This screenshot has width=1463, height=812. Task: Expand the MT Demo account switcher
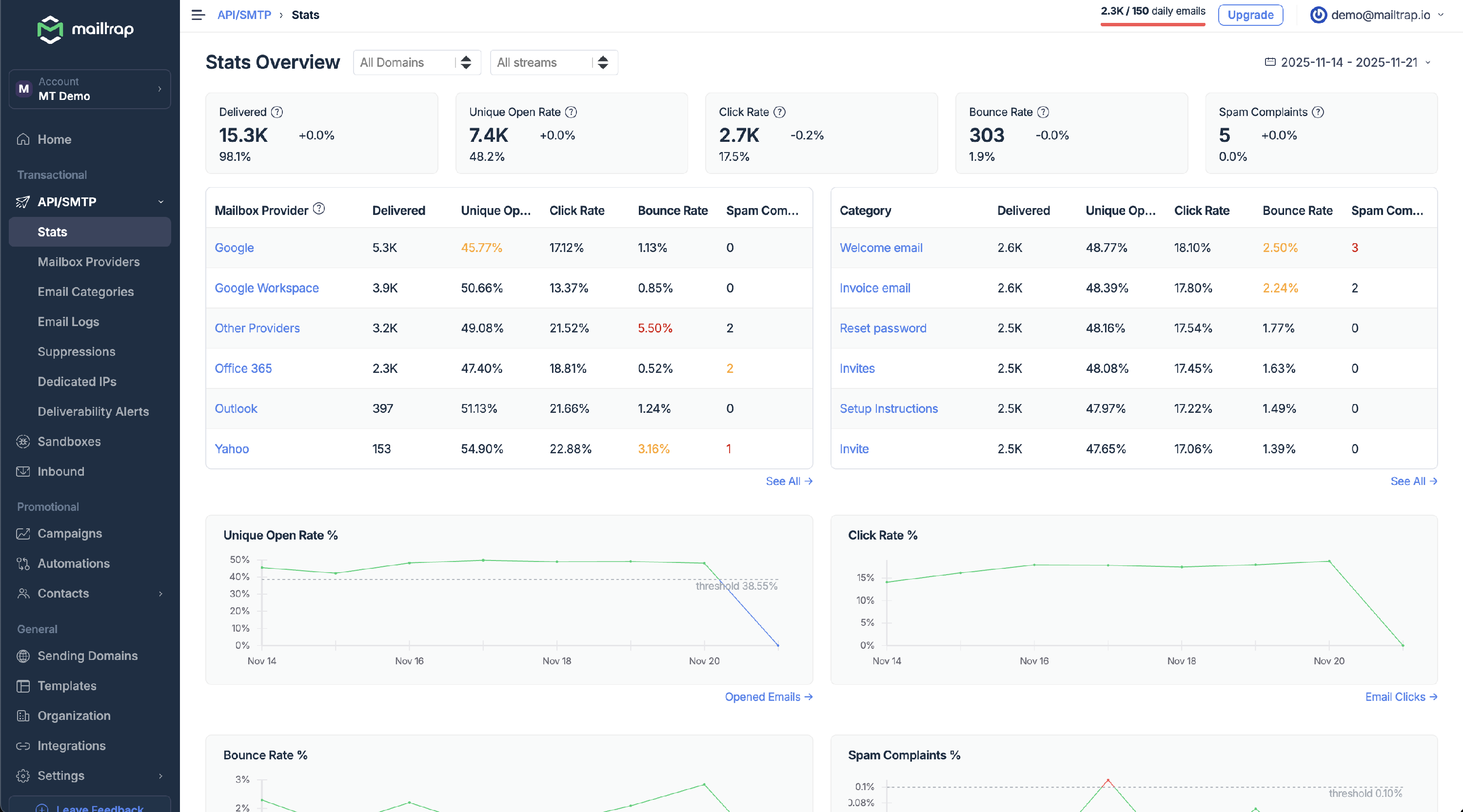[x=90, y=89]
